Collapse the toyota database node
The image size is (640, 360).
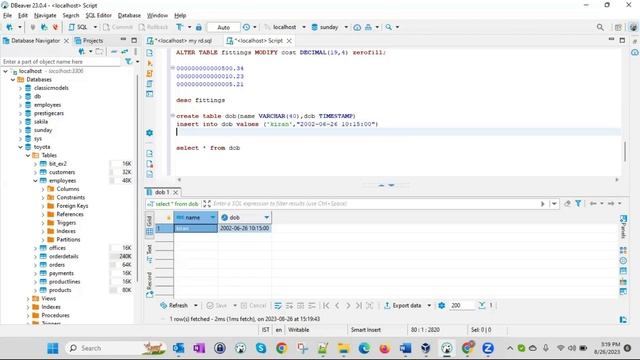coord(20,147)
